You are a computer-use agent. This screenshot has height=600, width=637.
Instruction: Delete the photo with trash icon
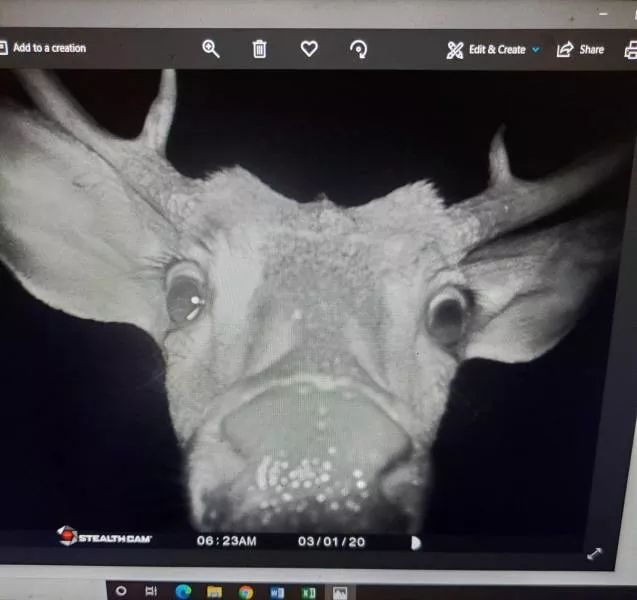point(260,49)
